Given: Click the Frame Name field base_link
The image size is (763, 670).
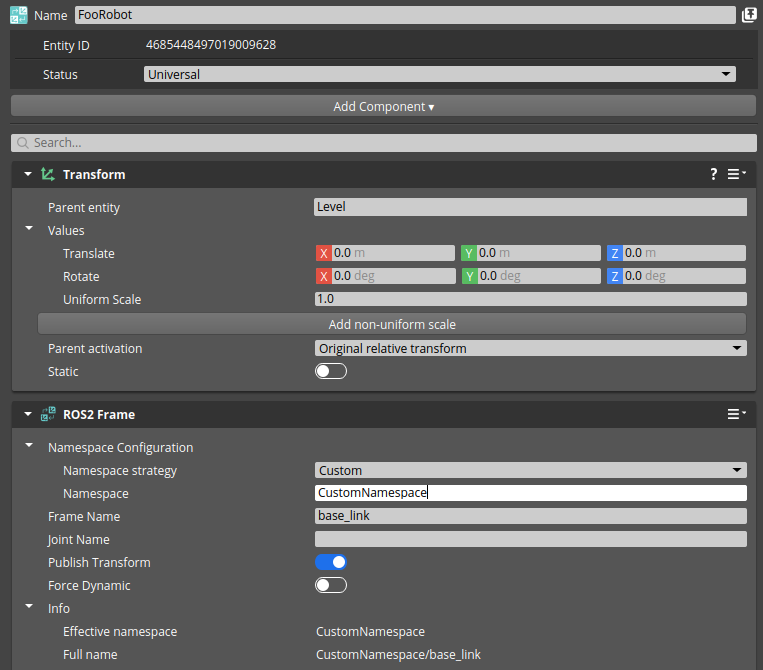Looking at the screenshot, I should point(530,516).
